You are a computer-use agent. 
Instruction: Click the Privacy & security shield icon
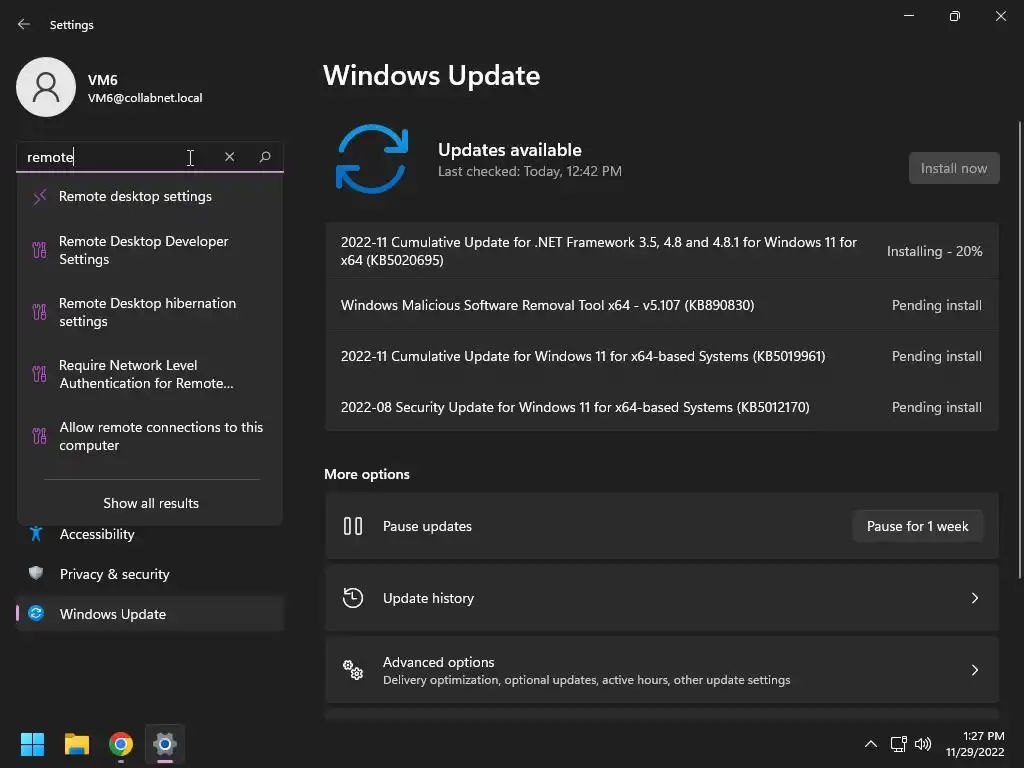36,573
